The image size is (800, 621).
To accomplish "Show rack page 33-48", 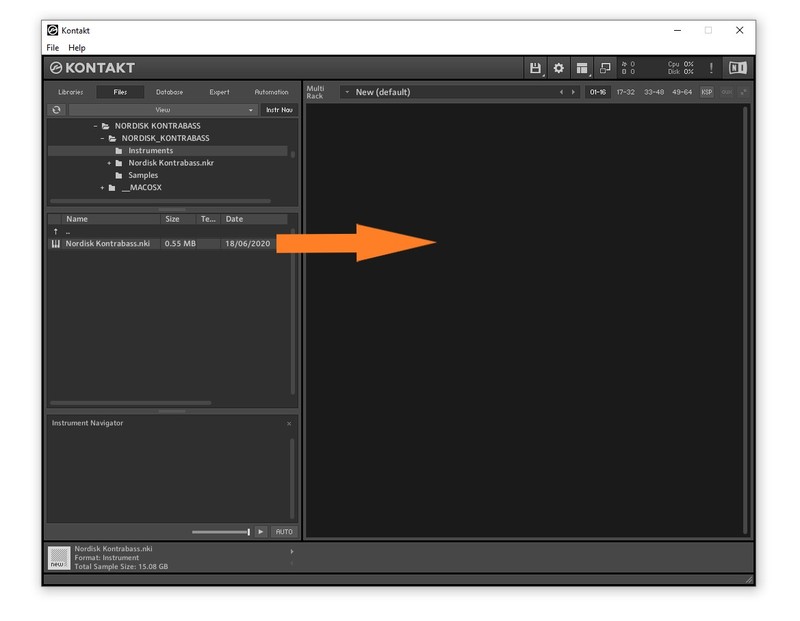I will click(654, 92).
